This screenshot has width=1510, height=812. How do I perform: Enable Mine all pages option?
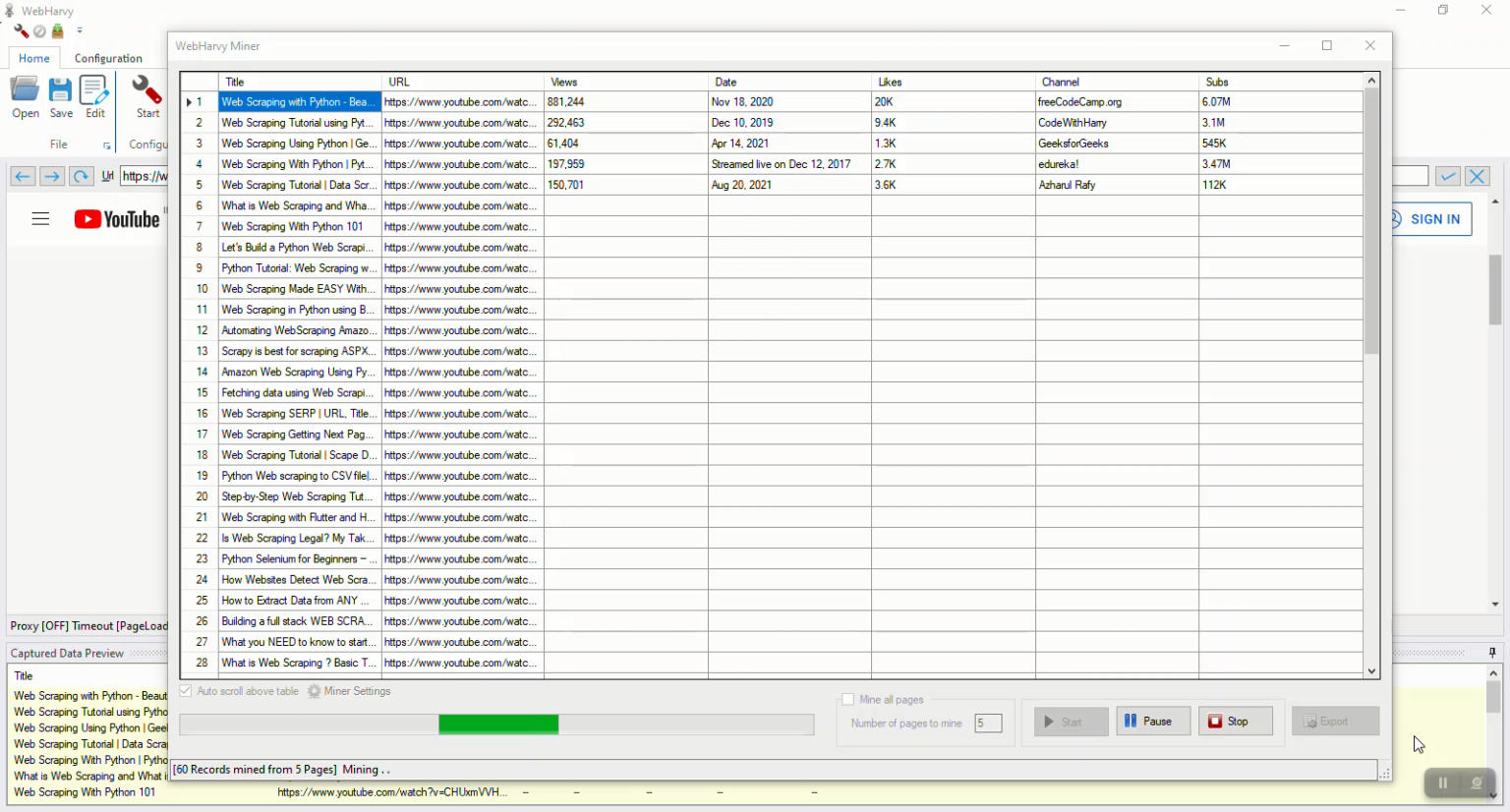tap(848, 699)
